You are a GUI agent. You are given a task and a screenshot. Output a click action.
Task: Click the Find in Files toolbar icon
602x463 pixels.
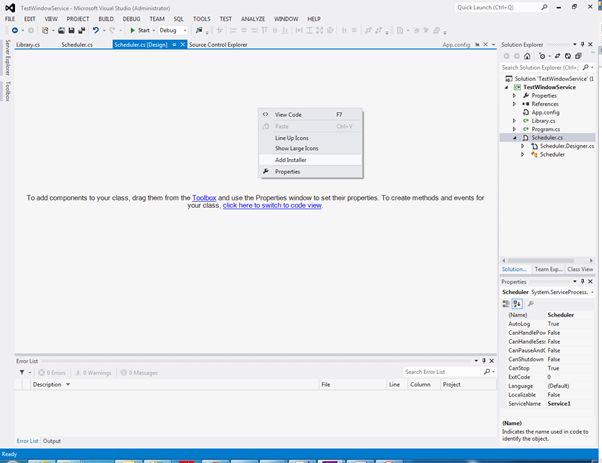[199, 30]
